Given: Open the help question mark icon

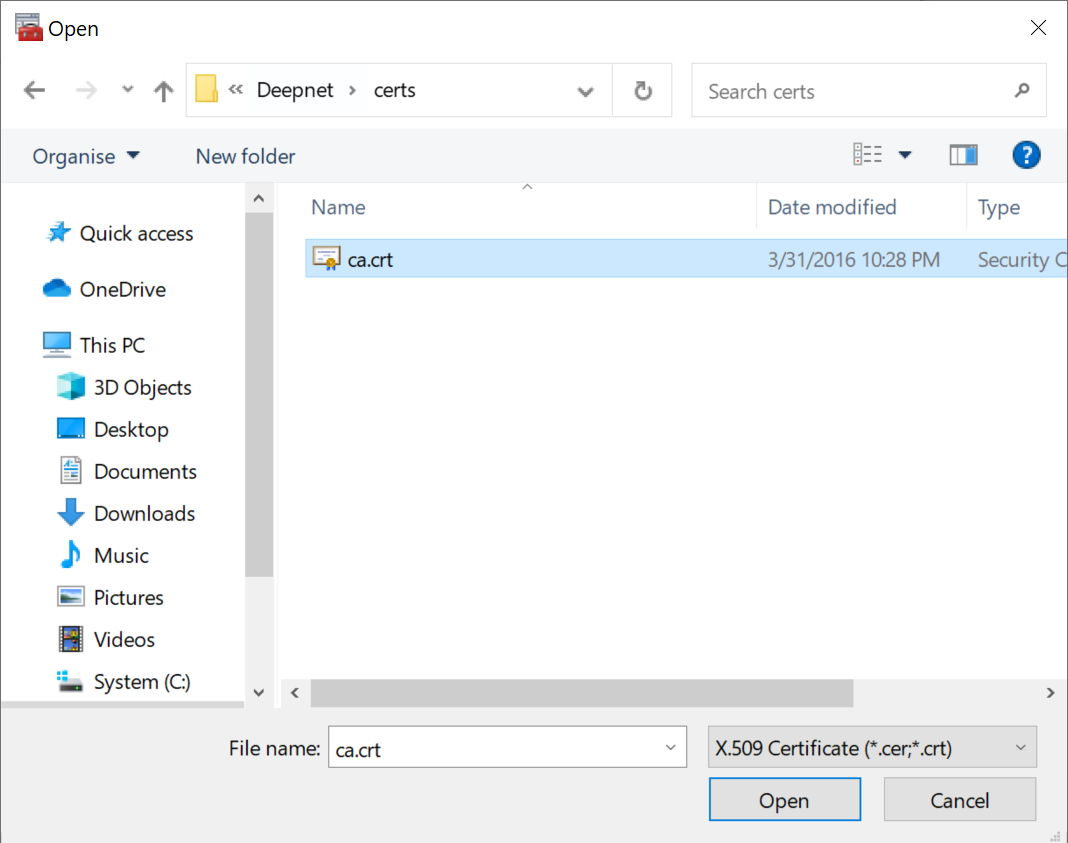Looking at the screenshot, I should tap(1026, 155).
